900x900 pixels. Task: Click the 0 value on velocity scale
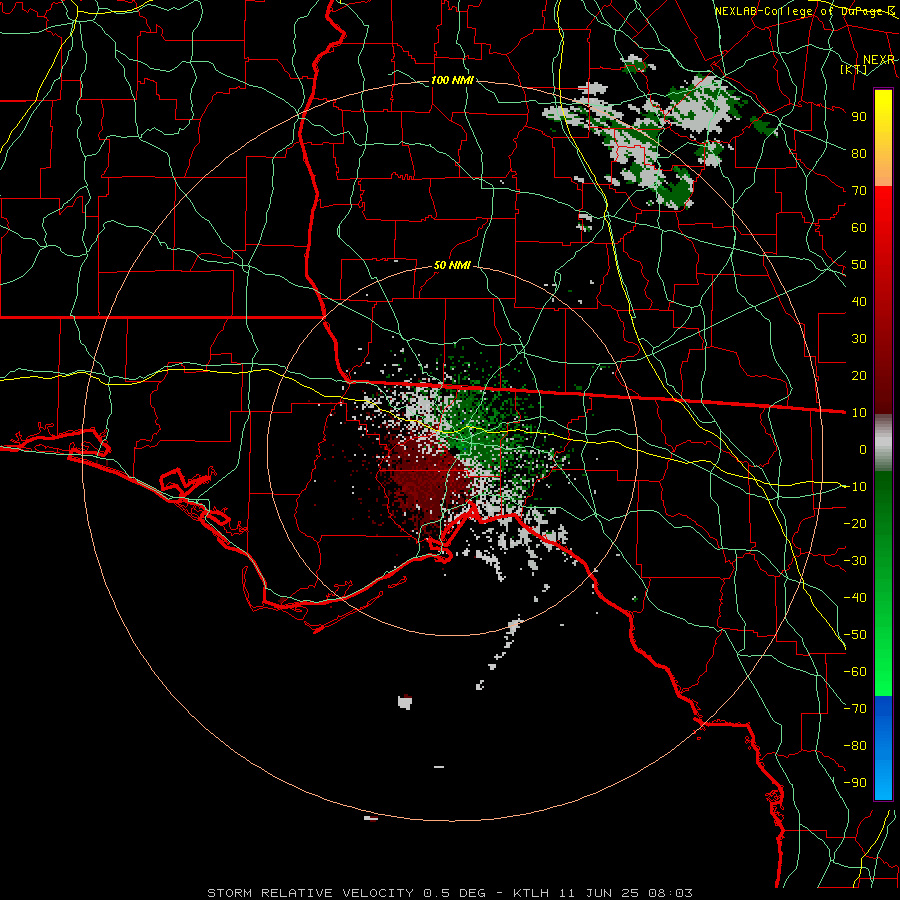pos(863,449)
